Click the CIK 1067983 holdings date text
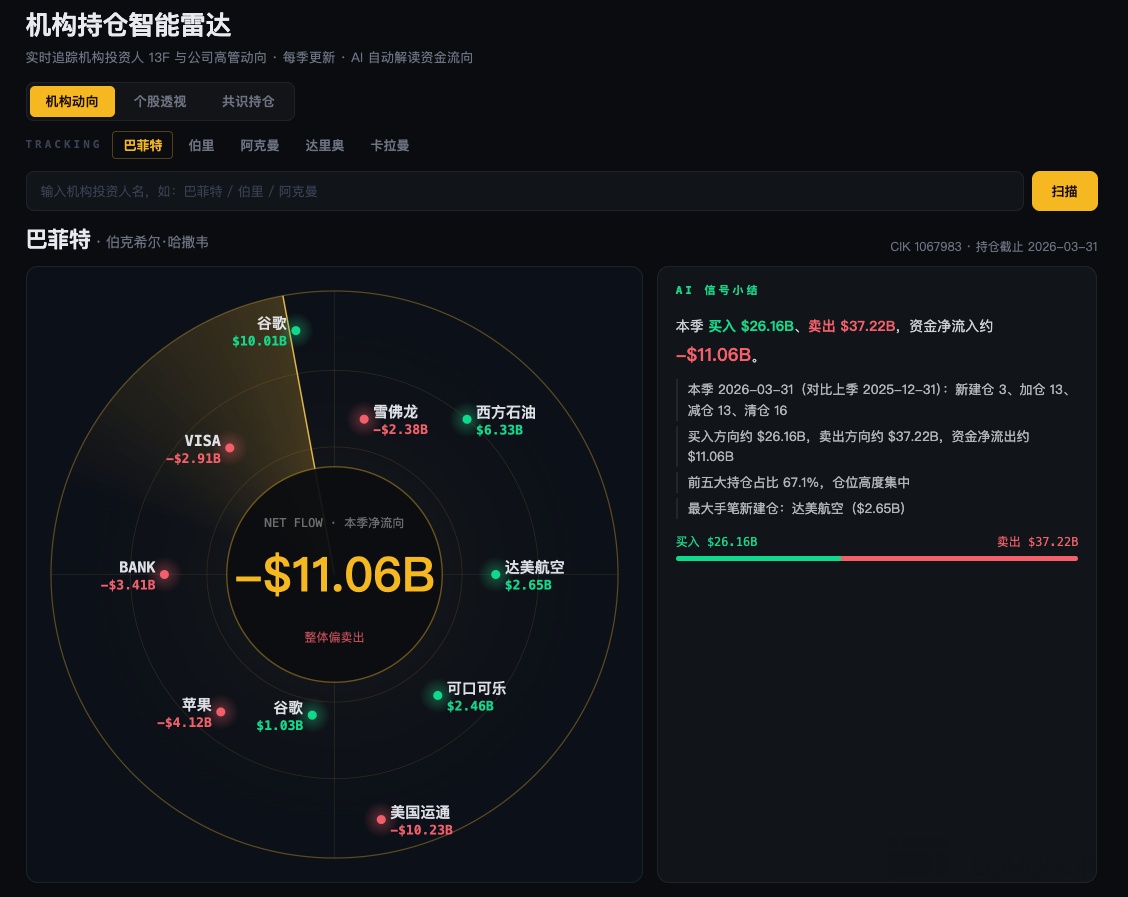This screenshot has width=1128, height=897. click(x=993, y=247)
